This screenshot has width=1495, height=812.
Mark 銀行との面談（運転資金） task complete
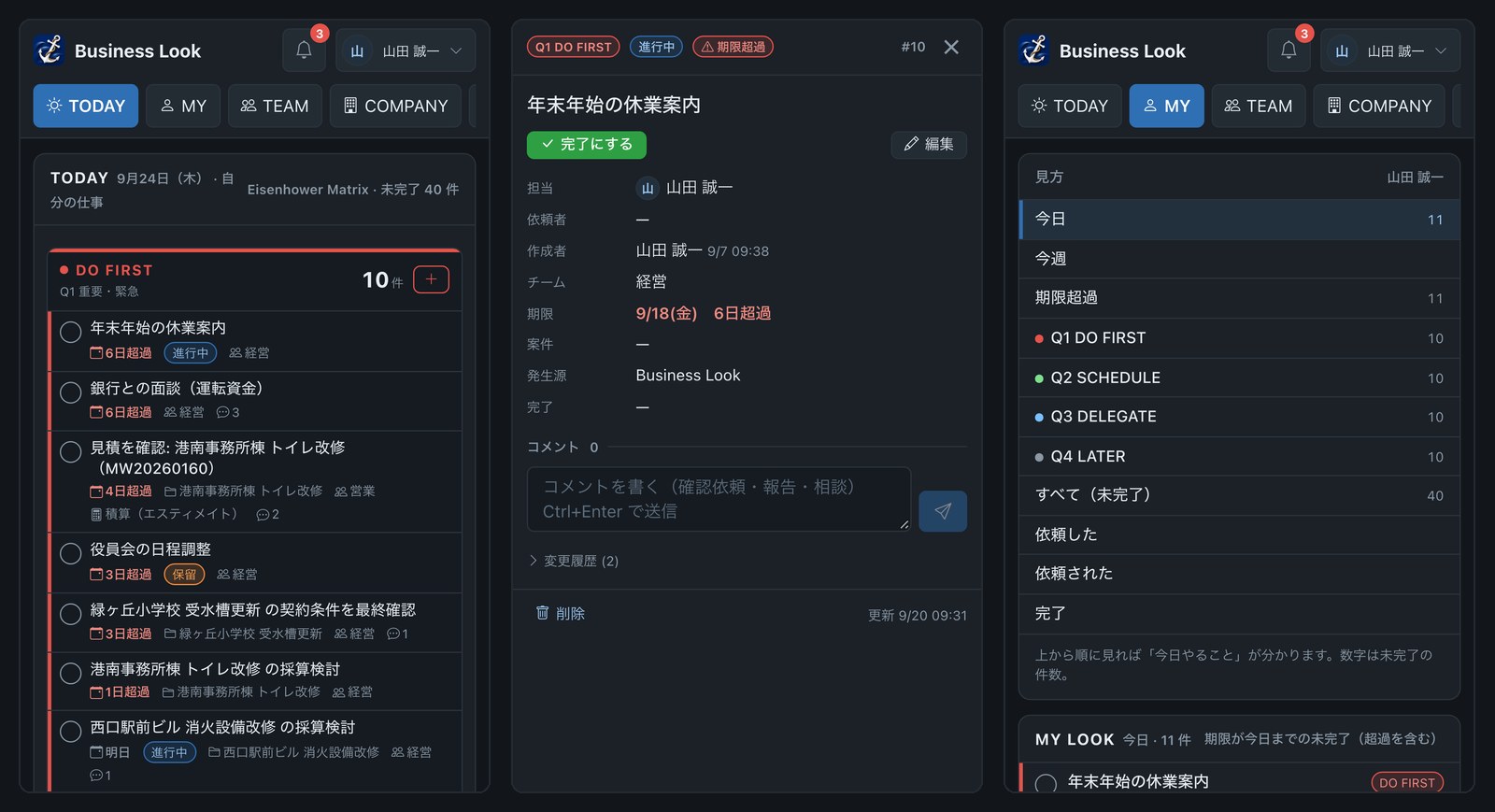click(x=70, y=392)
